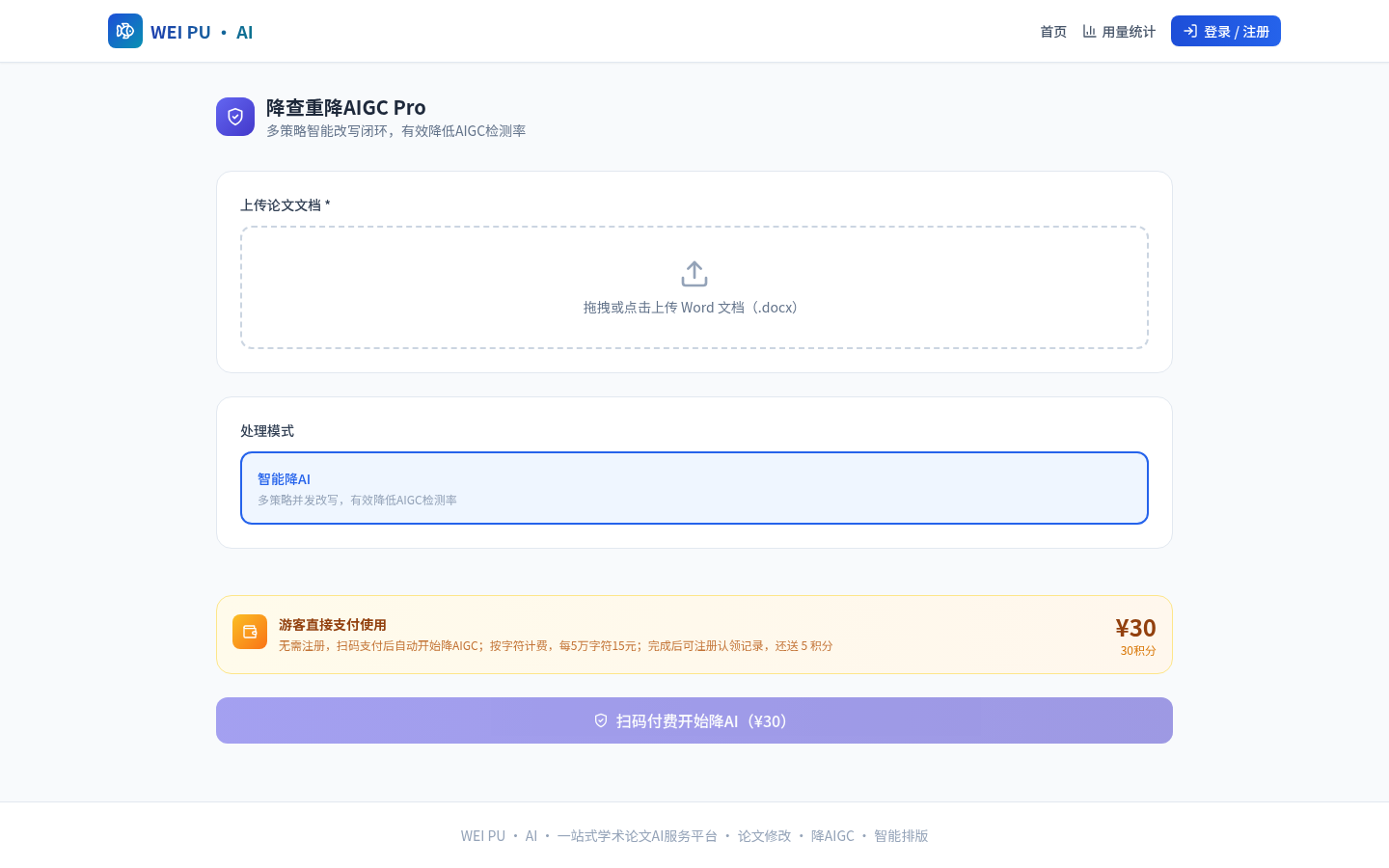
Task: Click the 登录 / 注册 button
Action: (1226, 31)
